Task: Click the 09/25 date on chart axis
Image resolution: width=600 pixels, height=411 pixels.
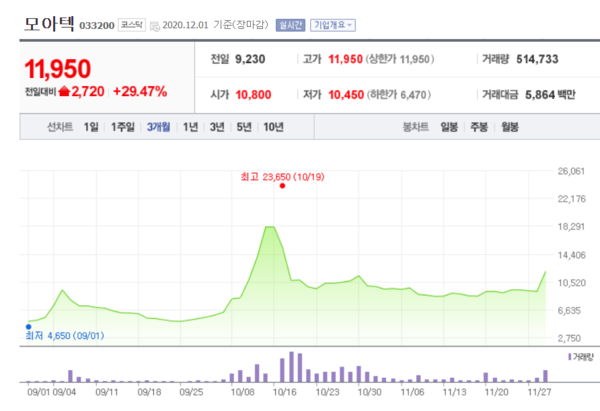Action: [x=191, y=392]
